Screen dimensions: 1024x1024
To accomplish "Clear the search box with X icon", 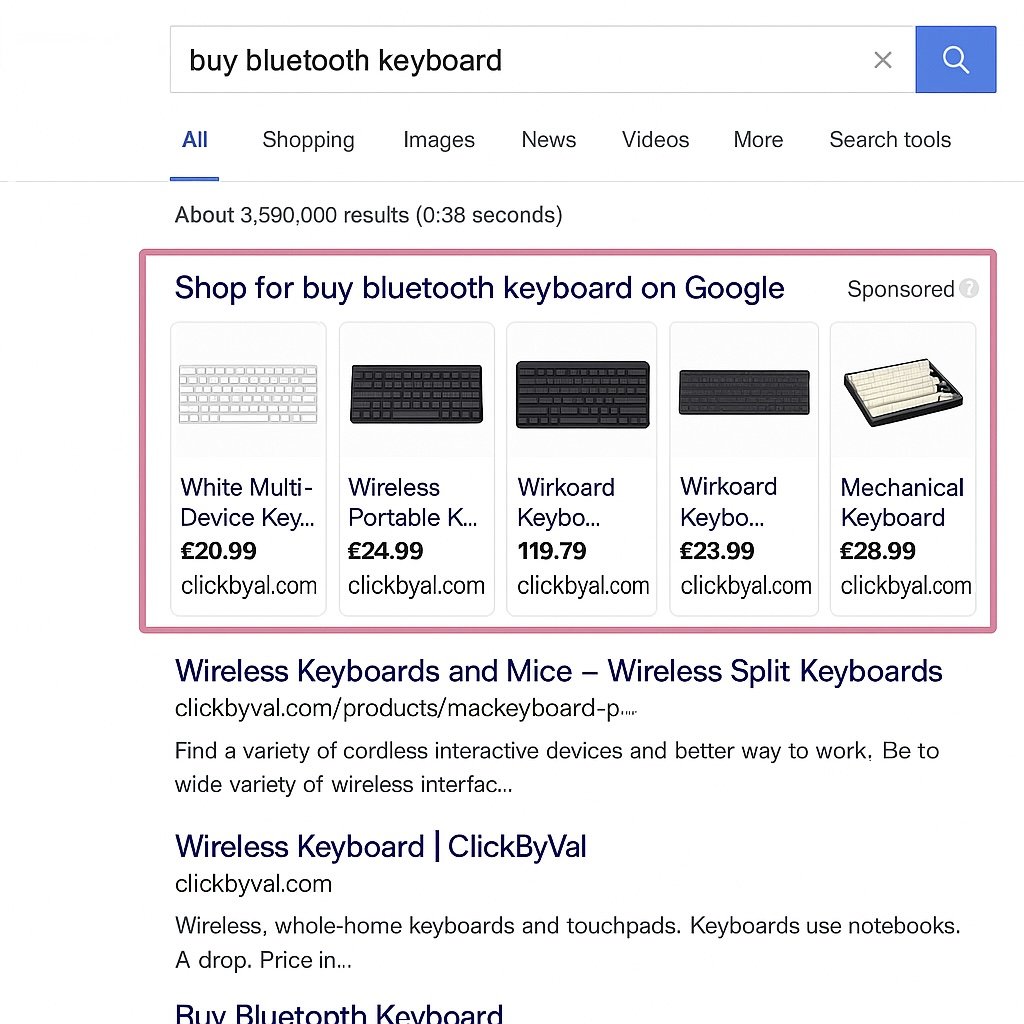I will pyautogui.click(x=883, y=60).
